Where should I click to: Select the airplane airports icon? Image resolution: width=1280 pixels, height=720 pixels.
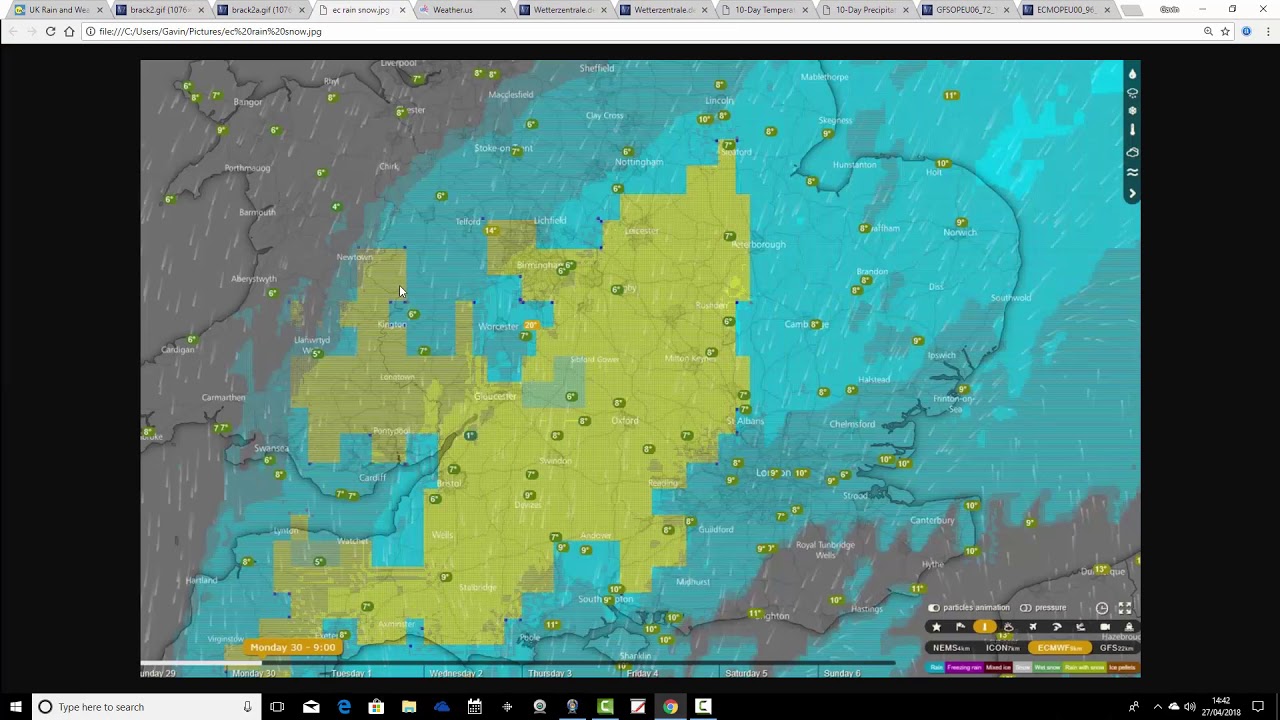tap(1033, 627)
